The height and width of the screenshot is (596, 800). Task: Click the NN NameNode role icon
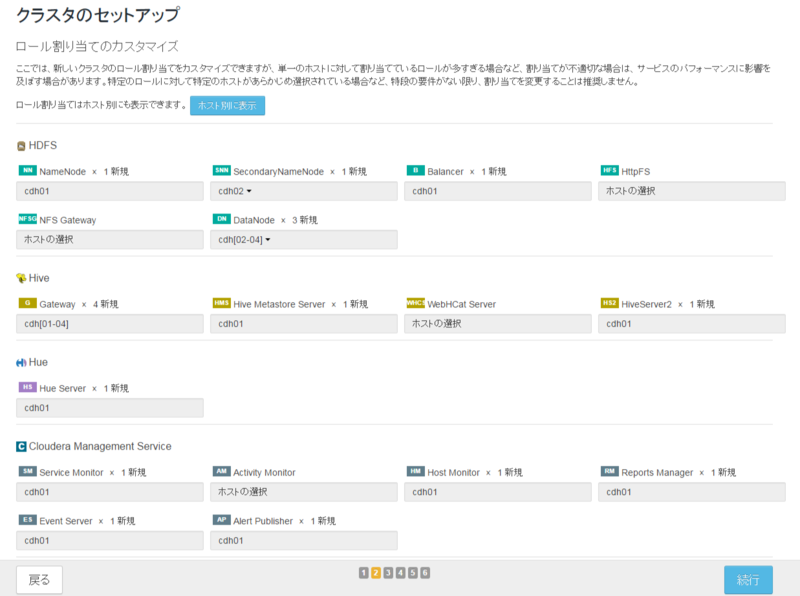point(28,170)
